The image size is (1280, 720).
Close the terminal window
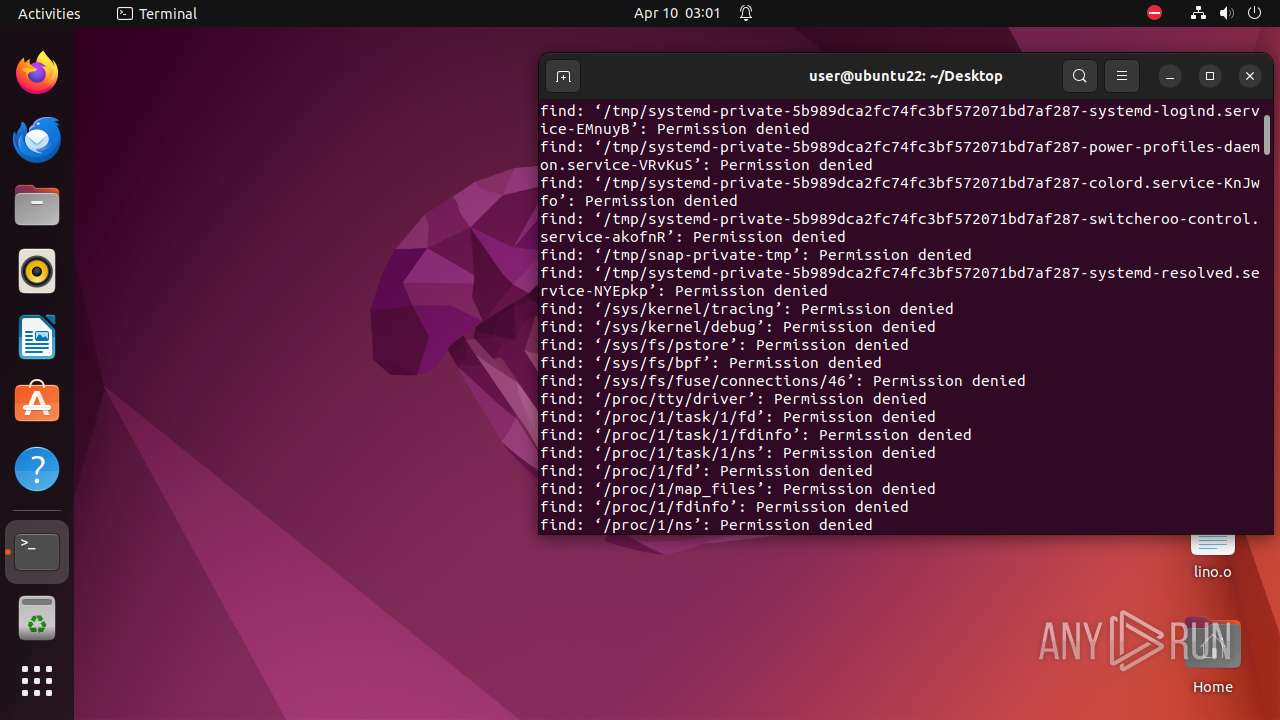pyautogui.click(x=1250, y=76)
